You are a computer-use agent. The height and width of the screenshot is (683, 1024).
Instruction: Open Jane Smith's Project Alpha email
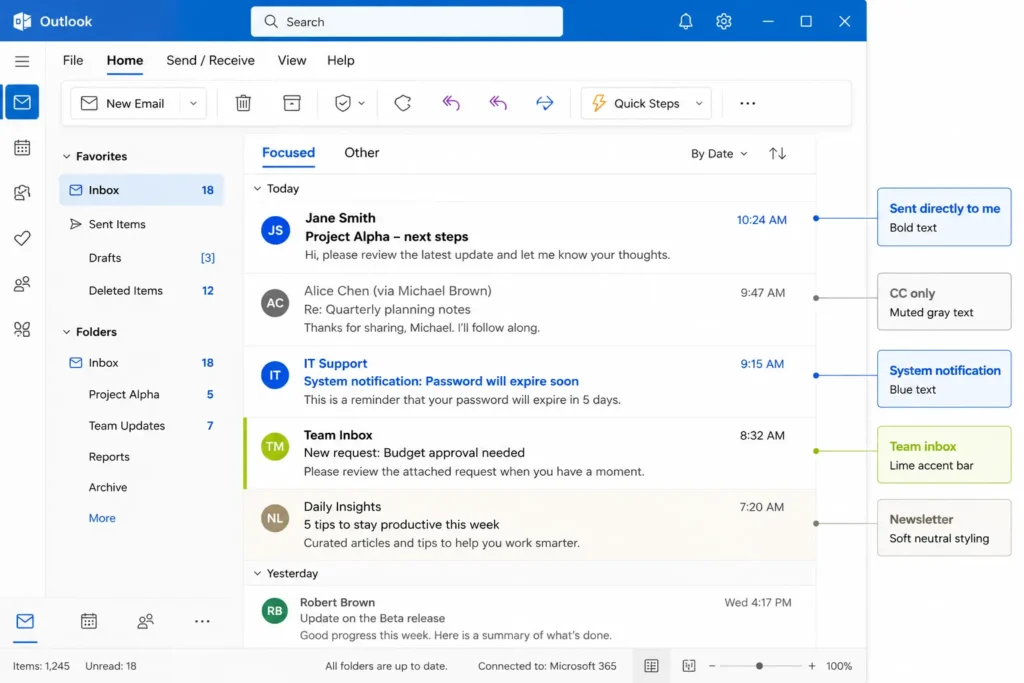coord(530,237)
